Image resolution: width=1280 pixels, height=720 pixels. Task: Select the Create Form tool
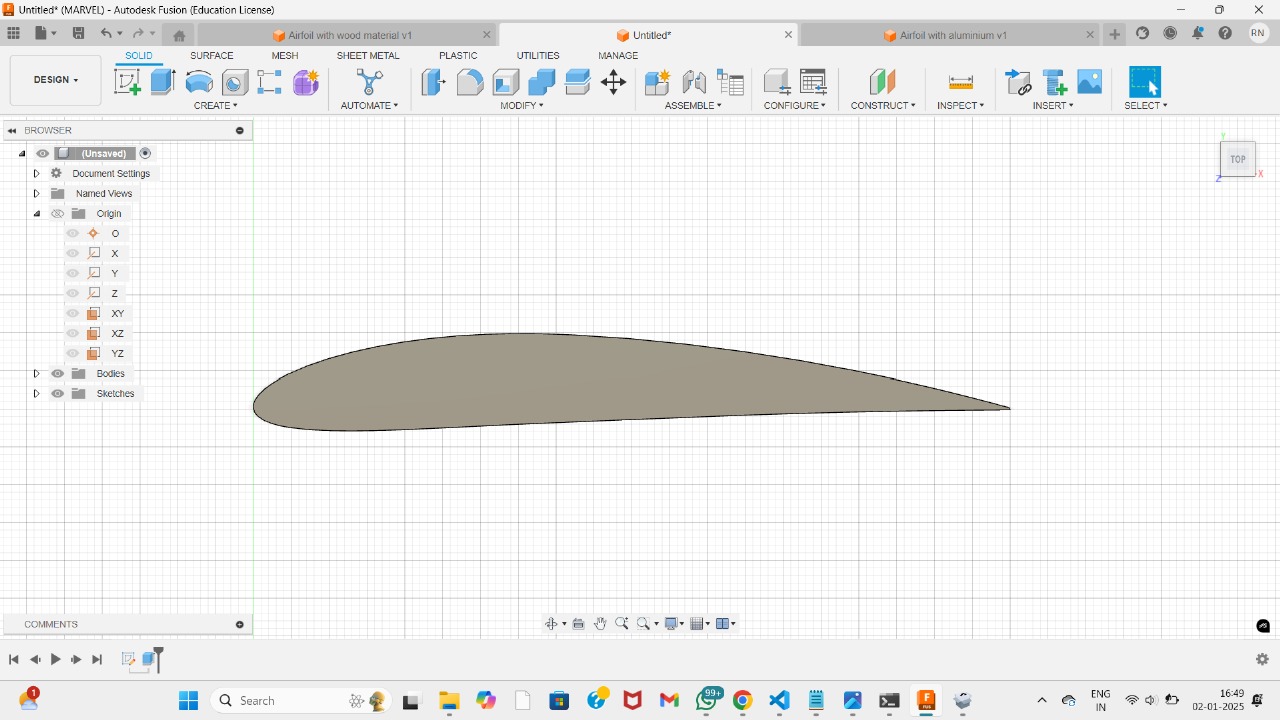(306, 82)
